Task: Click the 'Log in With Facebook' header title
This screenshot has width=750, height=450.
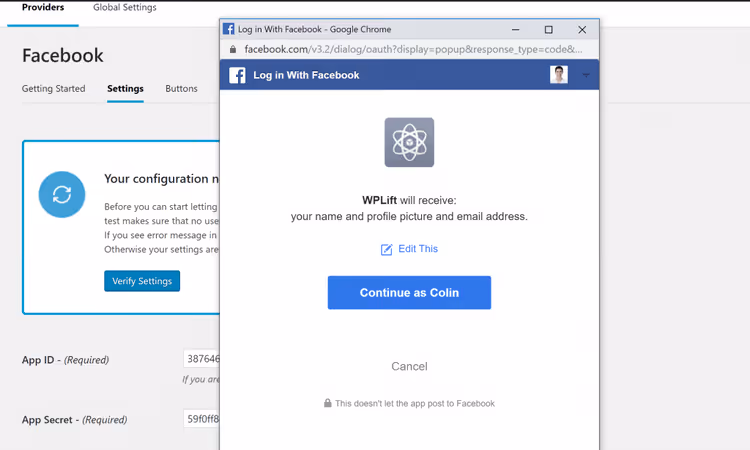Action: coord(306,75)
